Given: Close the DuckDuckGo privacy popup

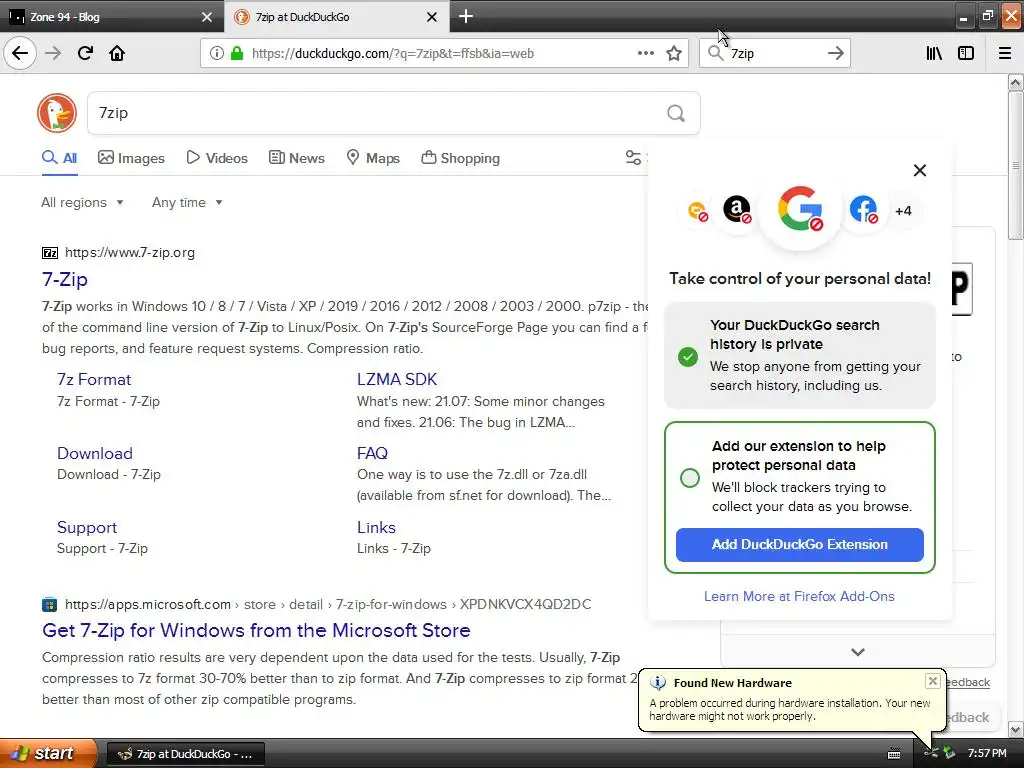Looking at the screenshot, I should point(920,170).
